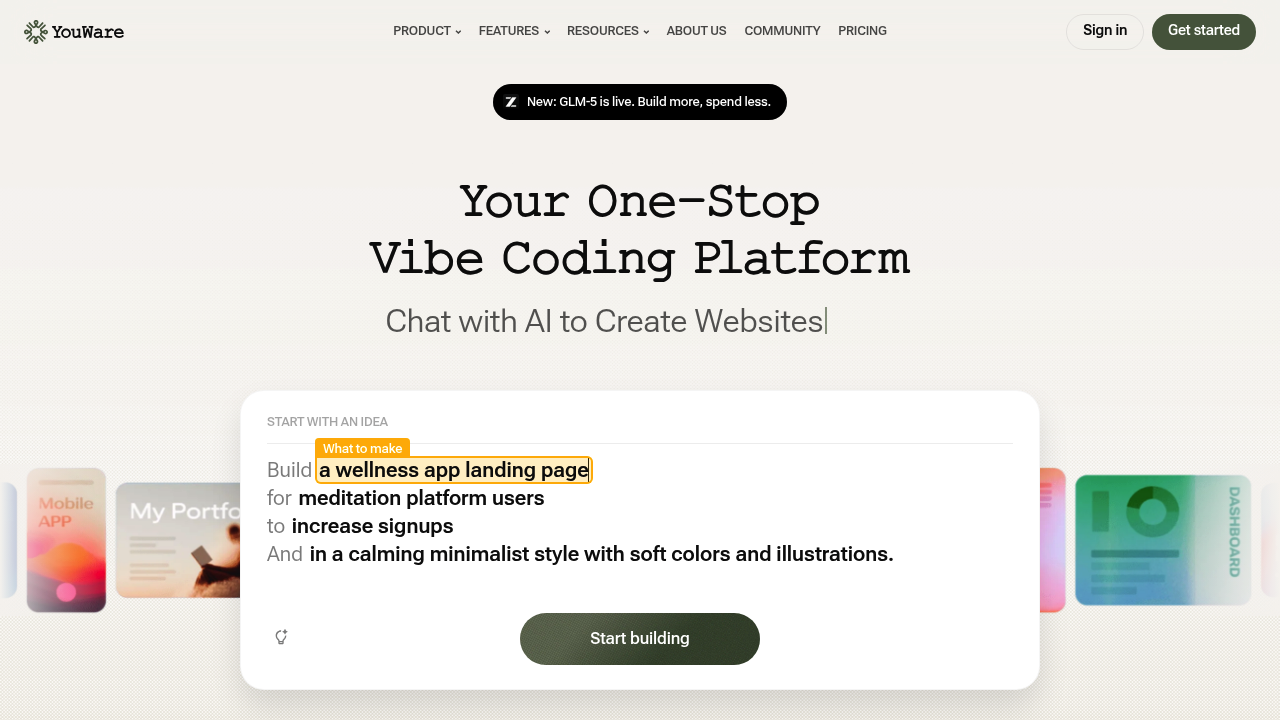
Task: Go to the ABOUT US page
Action: click(x=696, y=31)
